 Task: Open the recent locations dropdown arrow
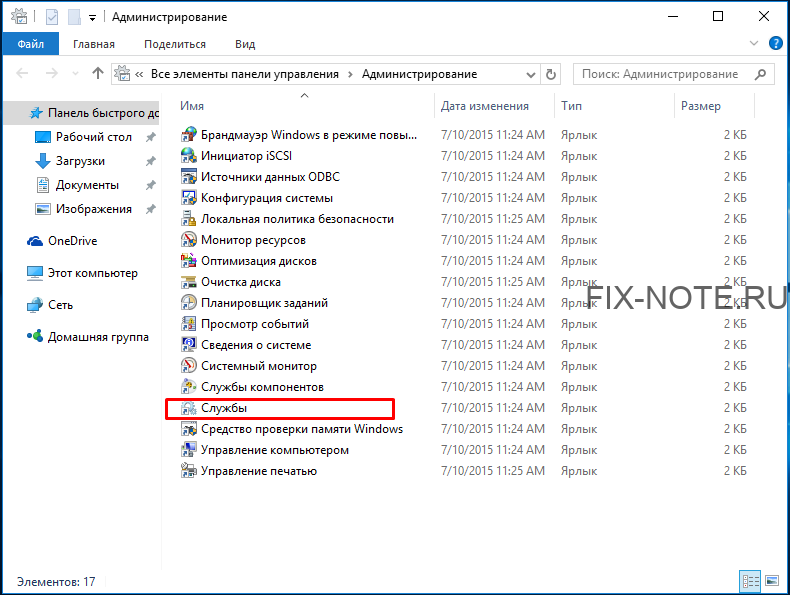point(76,74)
